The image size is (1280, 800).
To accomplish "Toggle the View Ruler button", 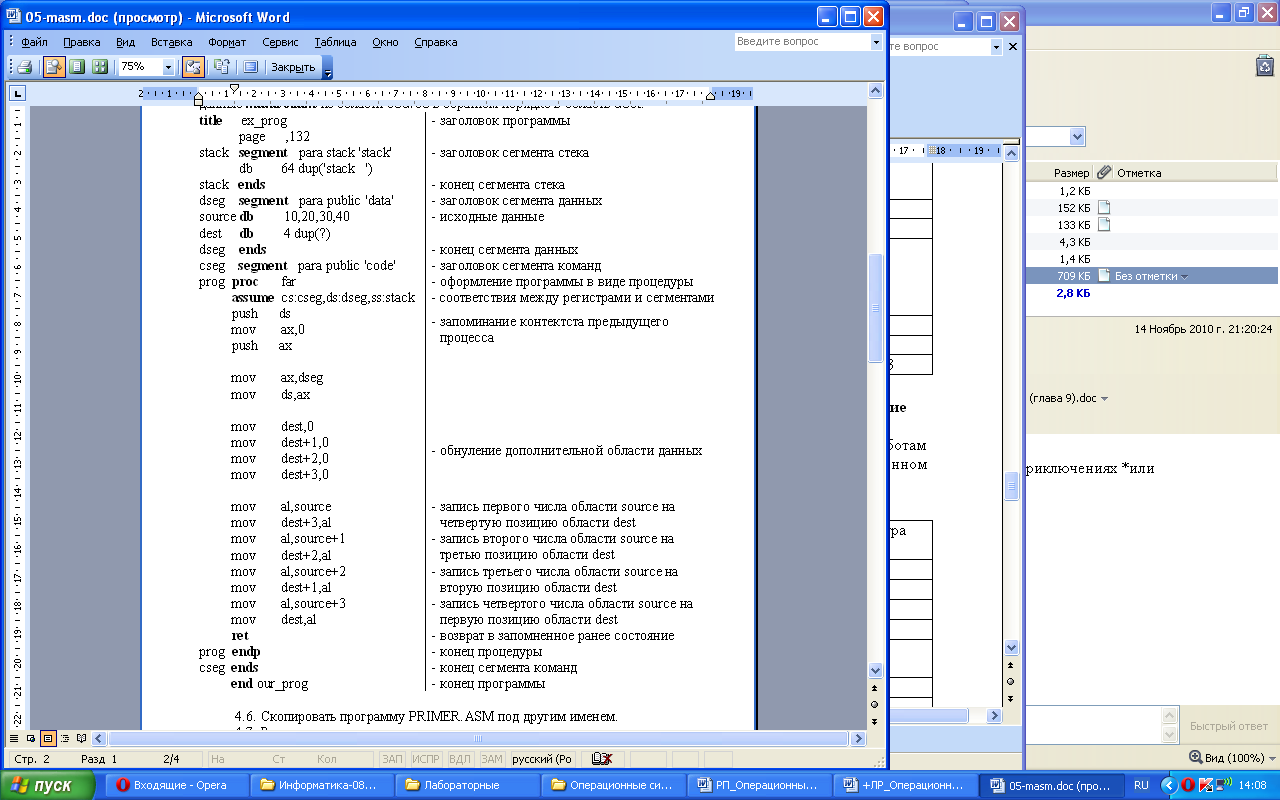I will [x=194, y=67].
